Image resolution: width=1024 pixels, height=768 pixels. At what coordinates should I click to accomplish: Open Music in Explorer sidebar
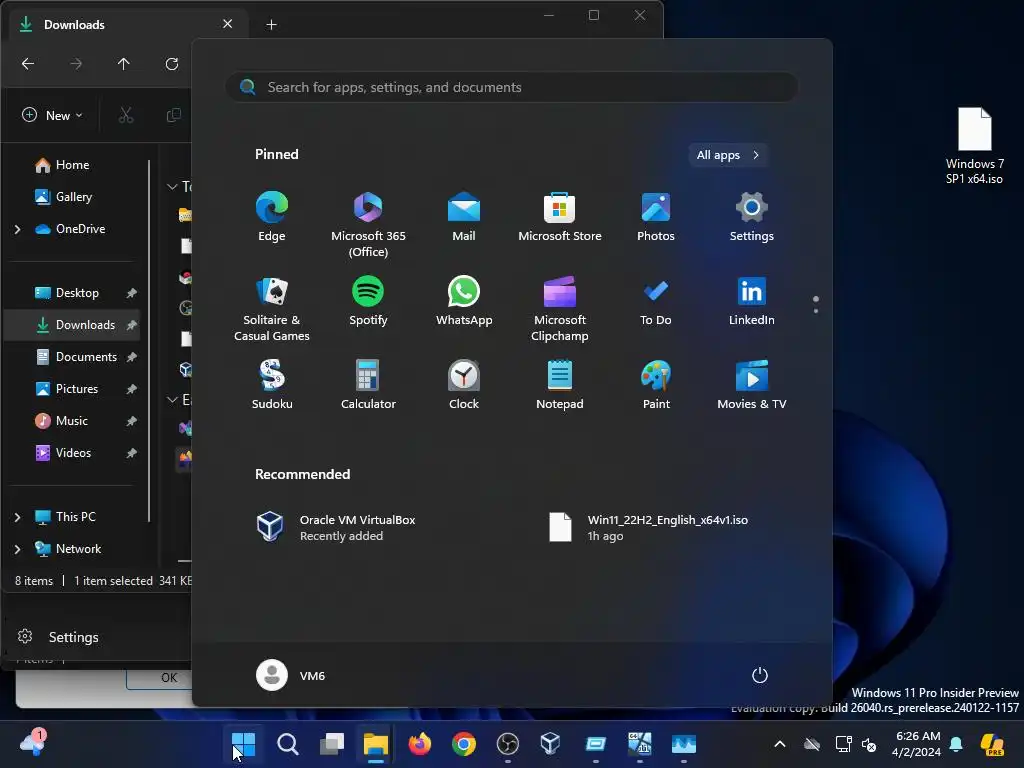tap(73, 421)
